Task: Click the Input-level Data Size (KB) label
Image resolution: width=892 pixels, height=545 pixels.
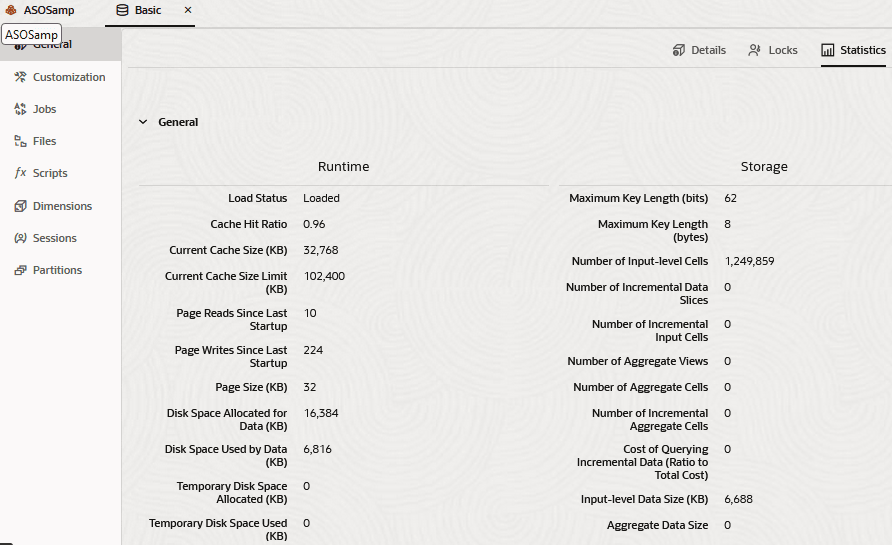Action: click(645, 499)
